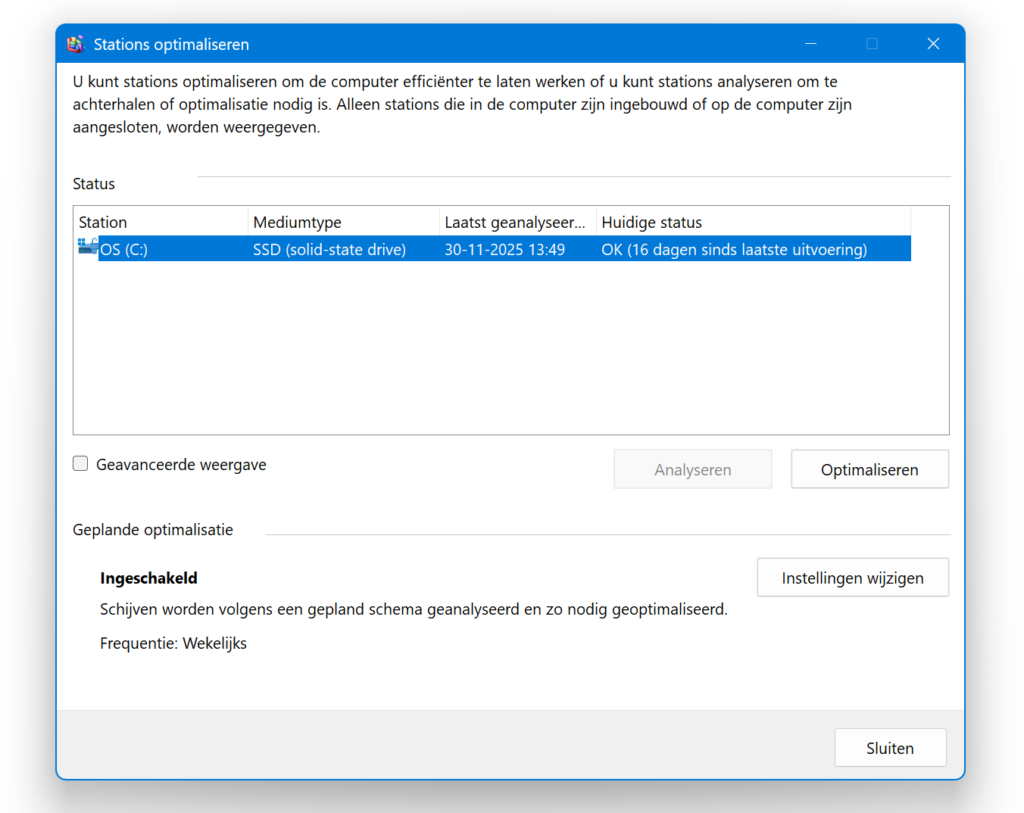Click the Stations optimaliseren app icon in title bar
Viewport: 1024px width, 813px height.
coord(75,44)
